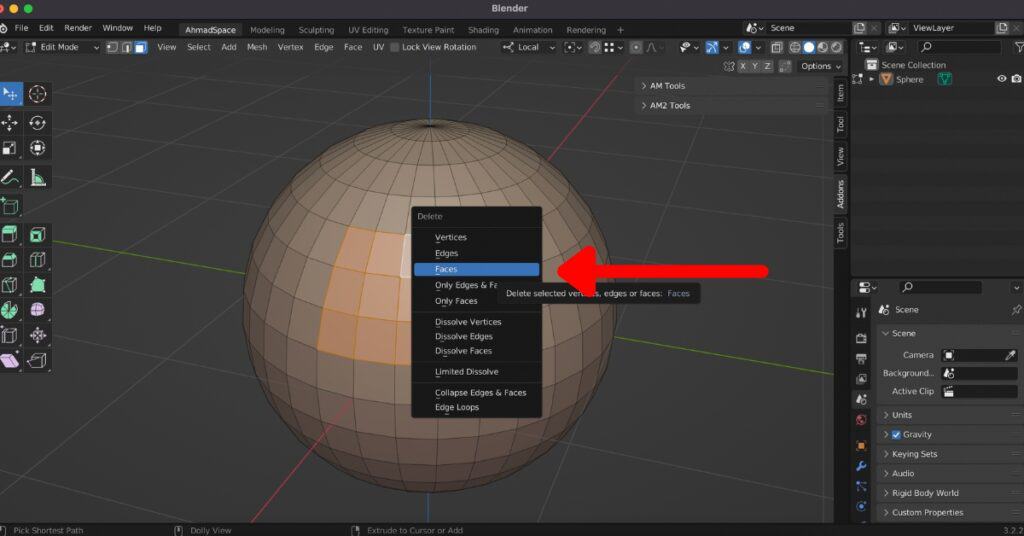Expand the Audio panel
Screen dimensions: 1024x536
click(x=950, y=474)
